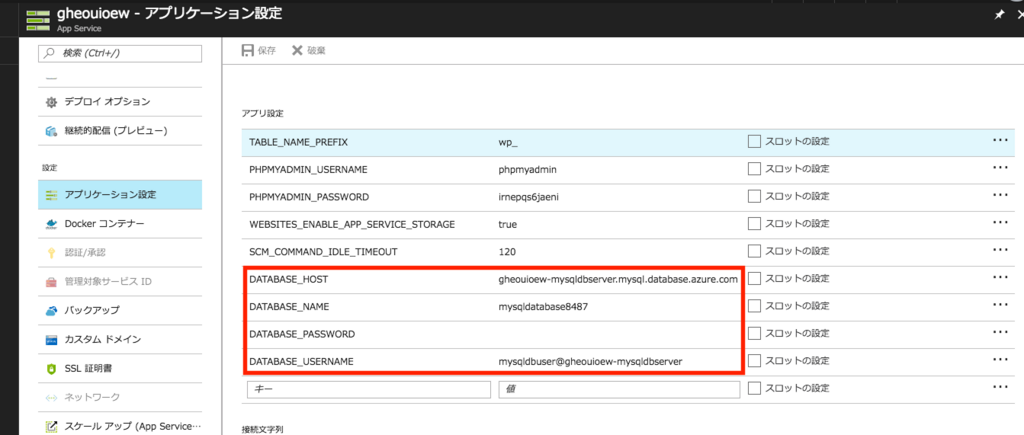Click the DATABASE_HOST key name
This screenshot has width=1024, height=435.
pos(288,279)
